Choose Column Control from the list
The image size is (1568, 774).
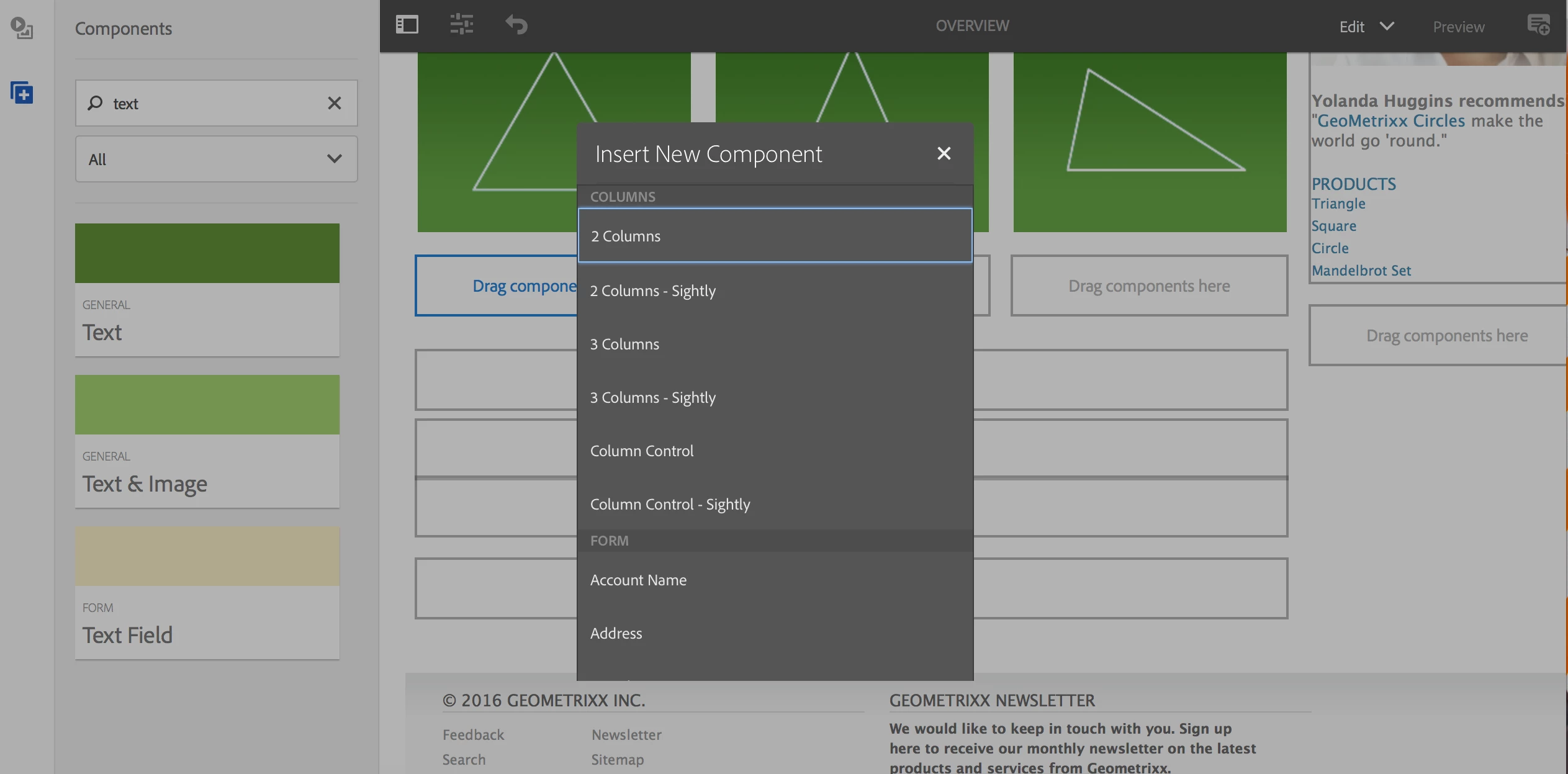click(x=641, y=451)
